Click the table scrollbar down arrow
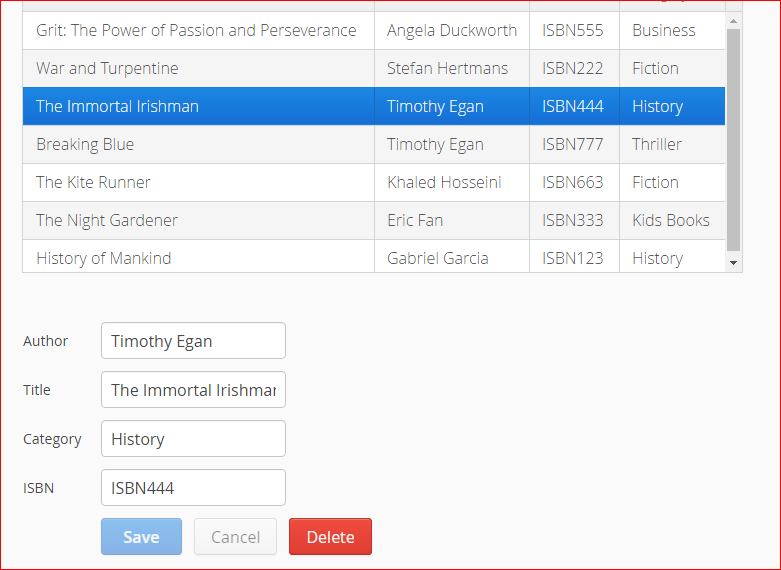 (733, 263)
